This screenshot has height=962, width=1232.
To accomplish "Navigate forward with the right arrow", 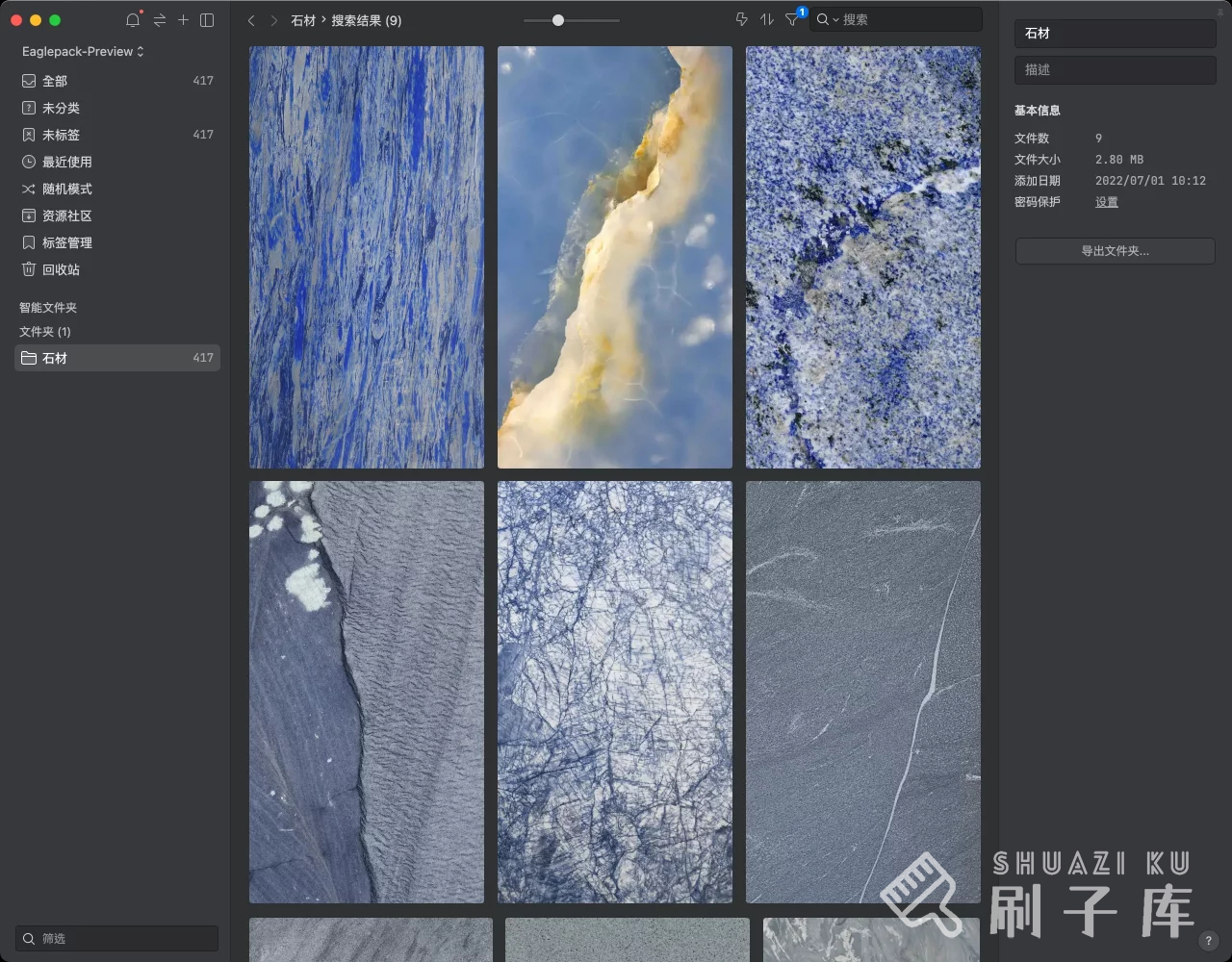I will [274, 20].
